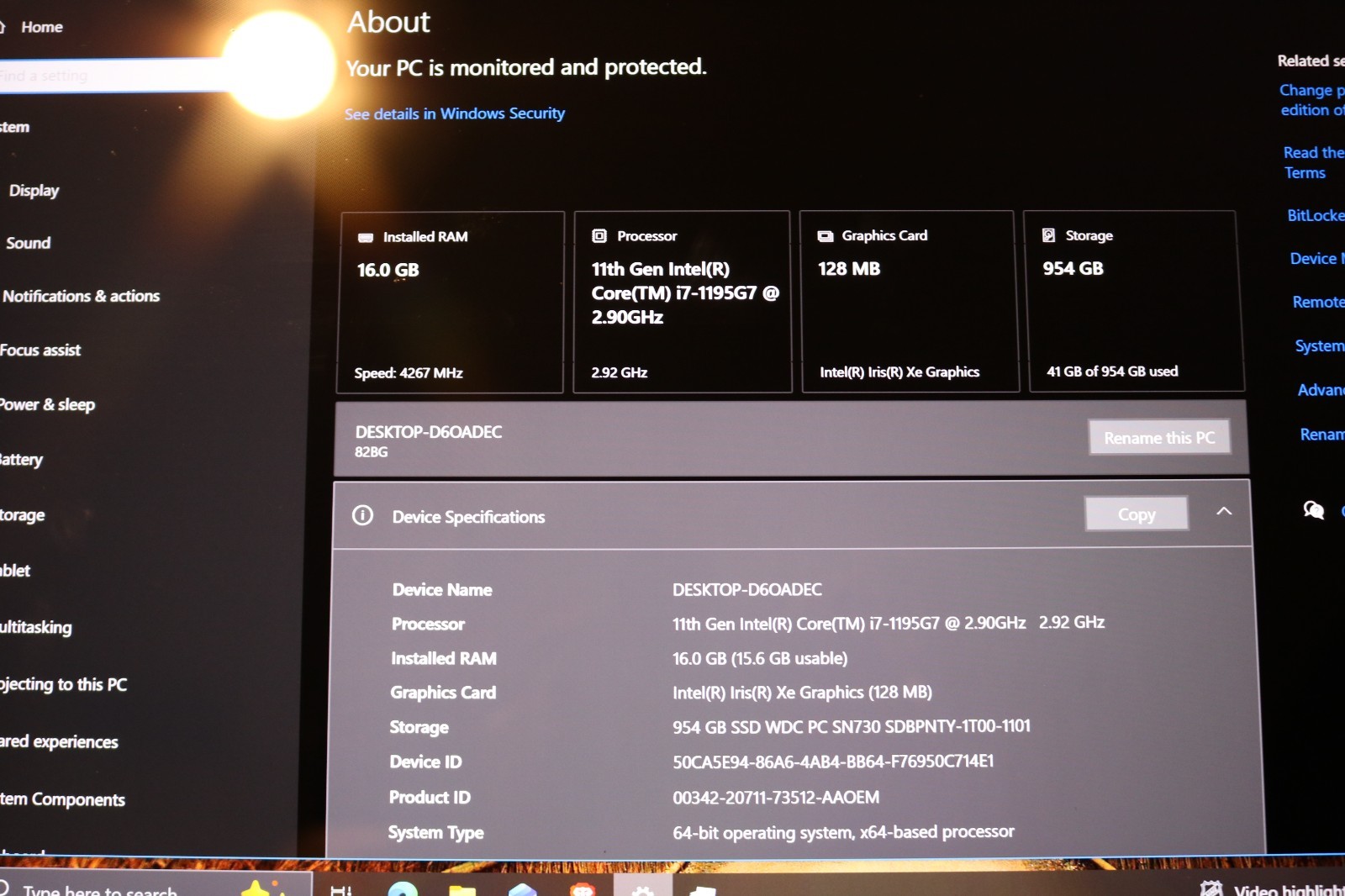Click the Processor chip icon
1345x896 pixels.
[x=599, y=236]
